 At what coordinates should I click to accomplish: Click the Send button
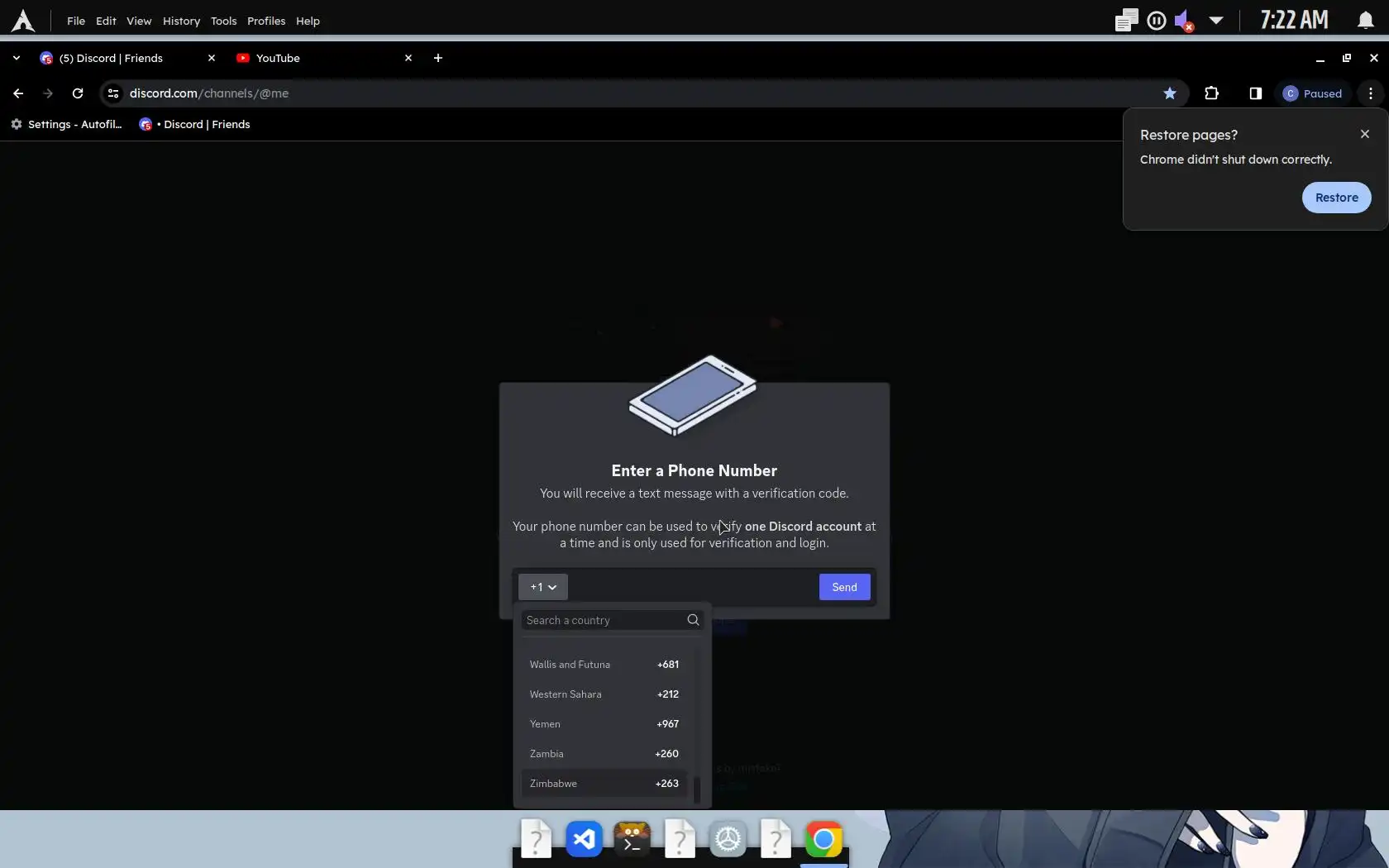844,587
